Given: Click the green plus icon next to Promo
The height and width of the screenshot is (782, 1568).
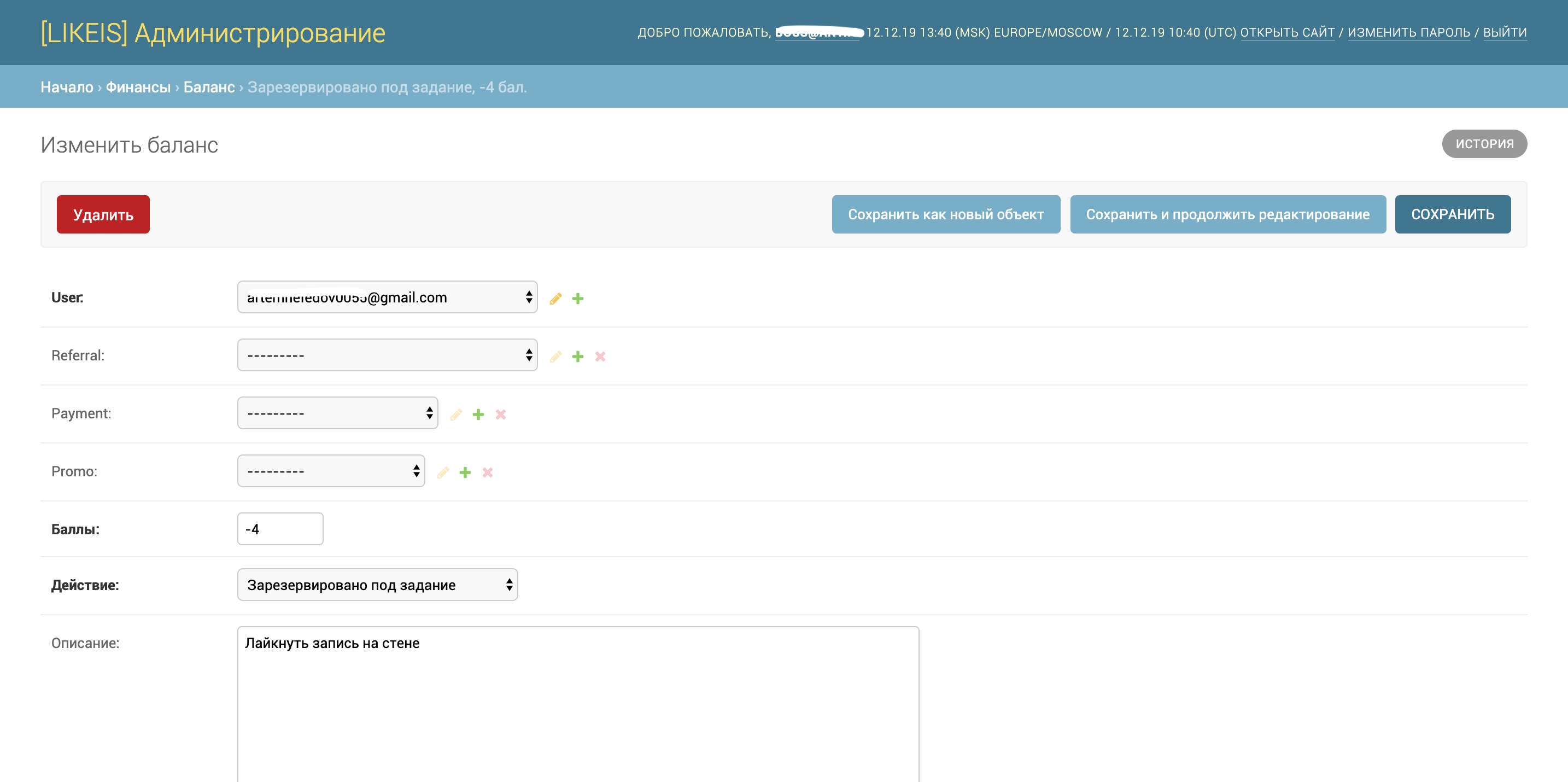Looking at the screenshot, I should 465,472.
